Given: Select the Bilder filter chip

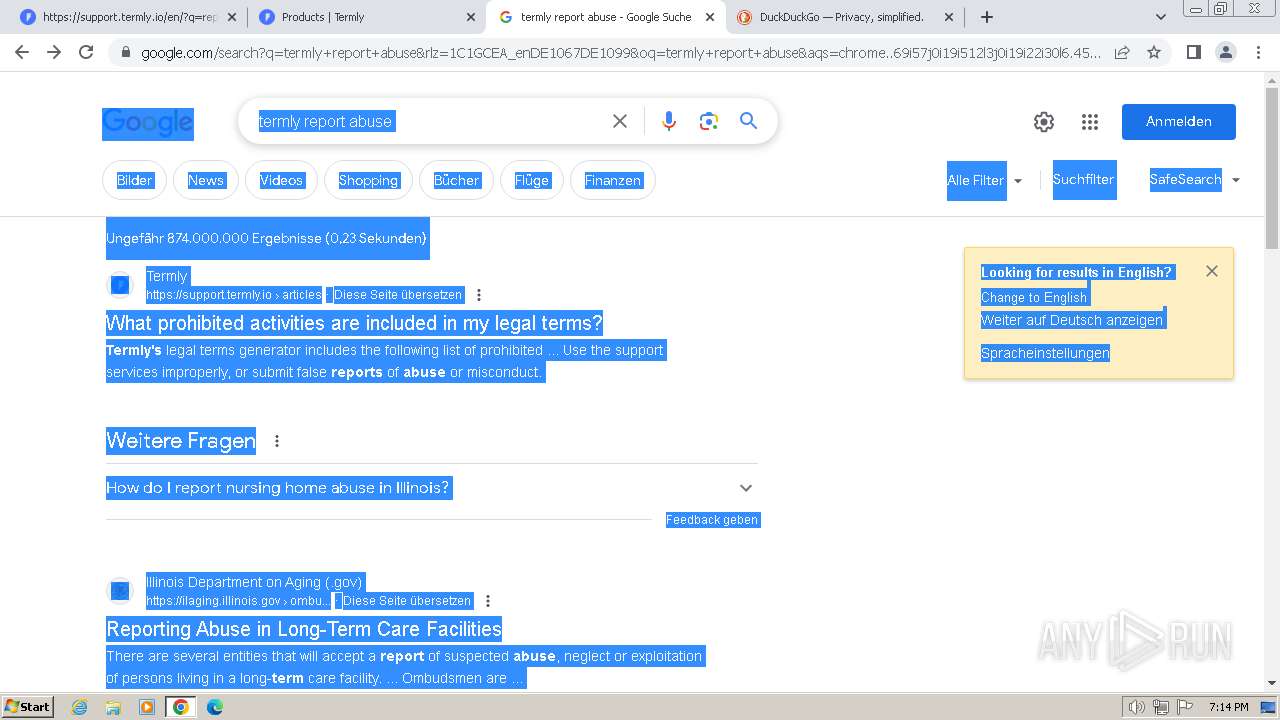Looking at the screenshot, I should [x=135, y=180].
